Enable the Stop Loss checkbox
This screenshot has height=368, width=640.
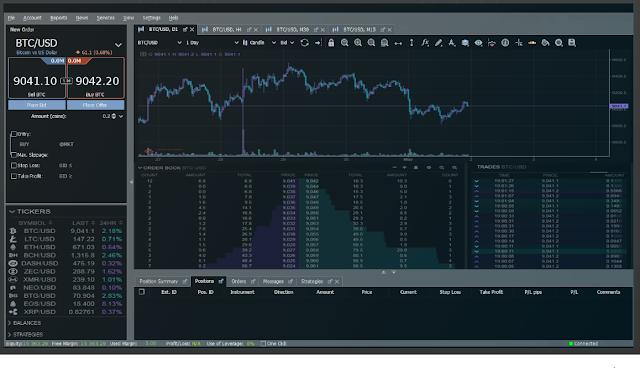[14, 166]
